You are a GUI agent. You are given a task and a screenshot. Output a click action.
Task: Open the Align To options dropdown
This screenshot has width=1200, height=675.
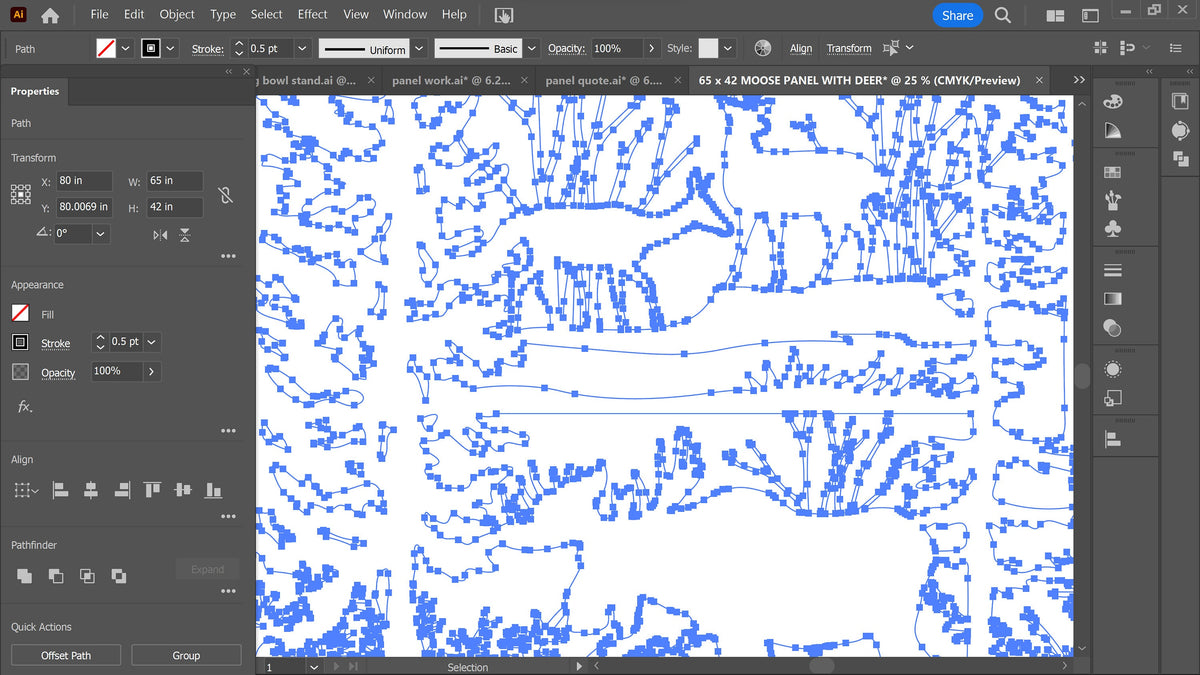coord(24,490)
